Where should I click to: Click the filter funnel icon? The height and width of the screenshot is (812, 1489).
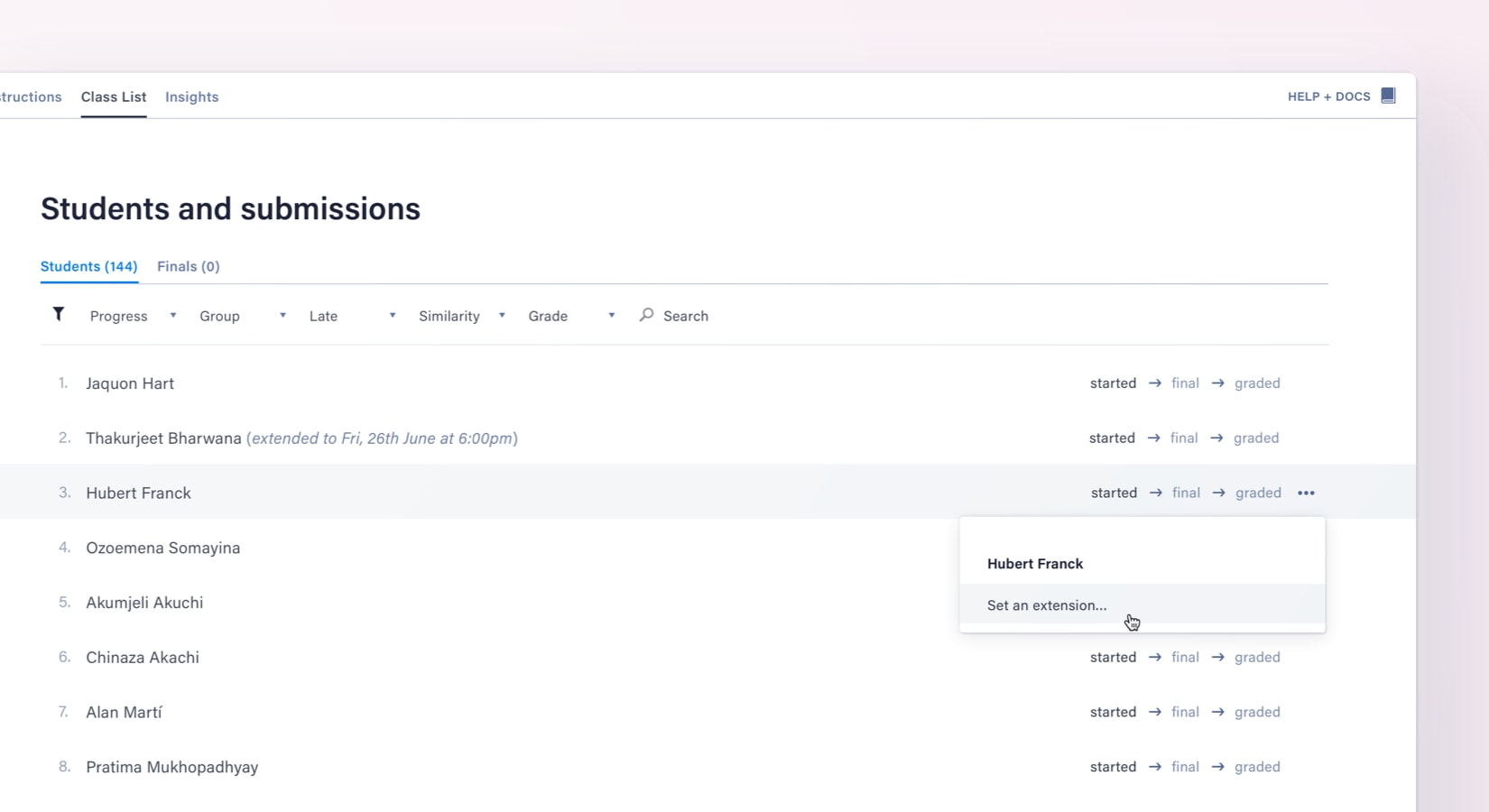[x=59, y=314]
